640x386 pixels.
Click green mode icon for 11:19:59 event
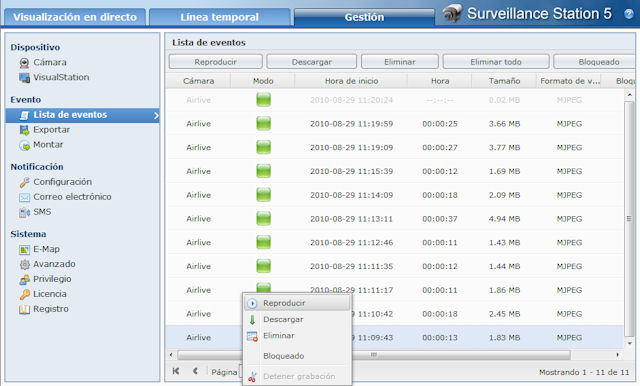[263, 123]
